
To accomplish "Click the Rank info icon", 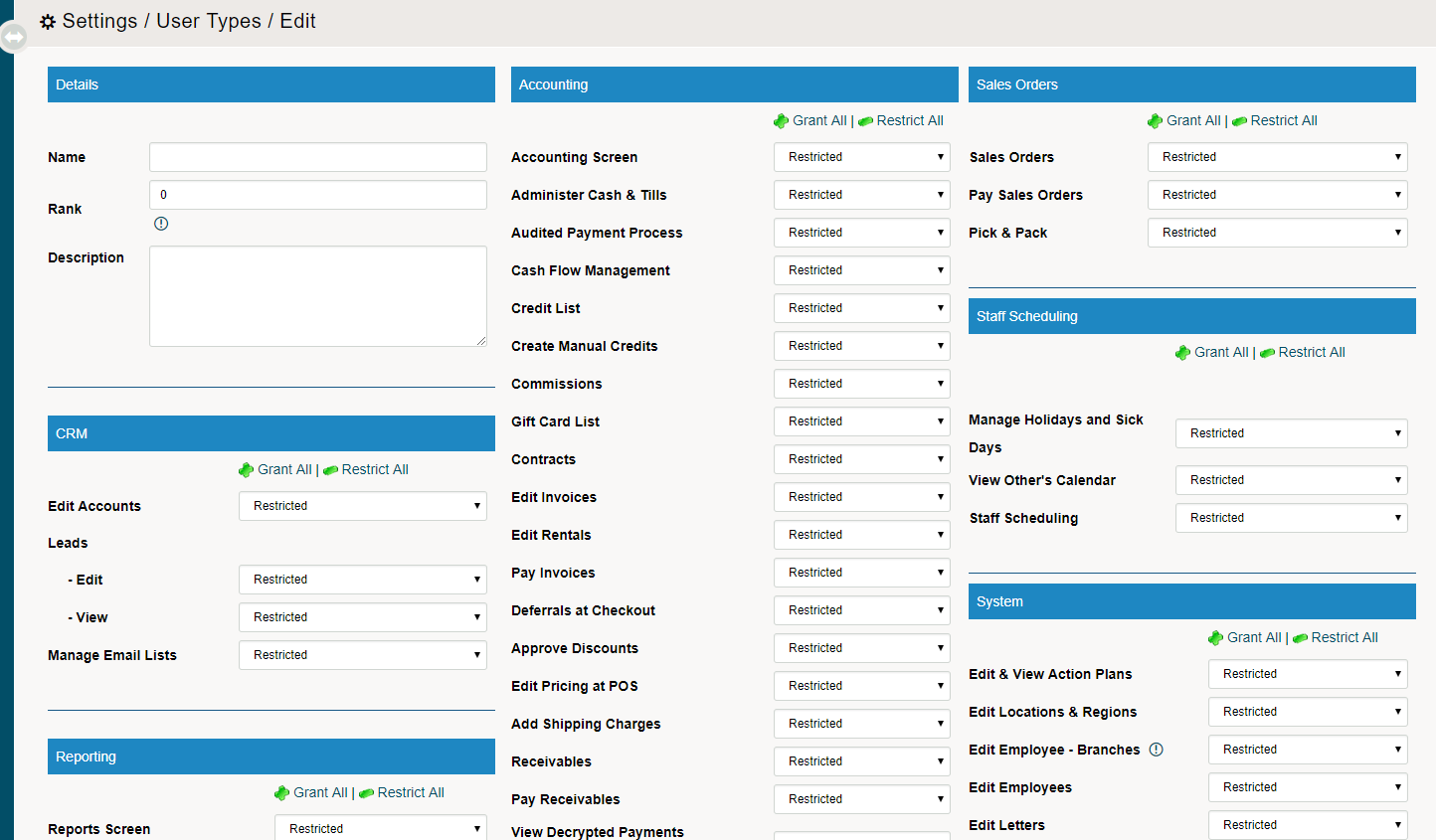I will [161, 224].
